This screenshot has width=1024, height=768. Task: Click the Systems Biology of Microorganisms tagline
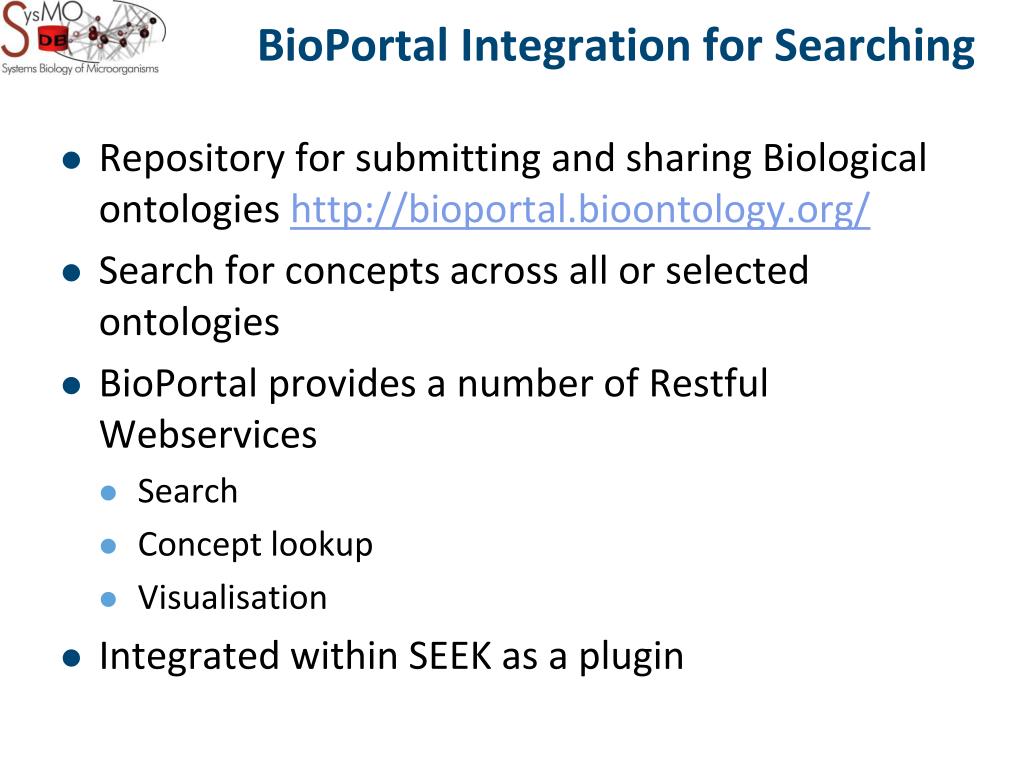[80, 68]
